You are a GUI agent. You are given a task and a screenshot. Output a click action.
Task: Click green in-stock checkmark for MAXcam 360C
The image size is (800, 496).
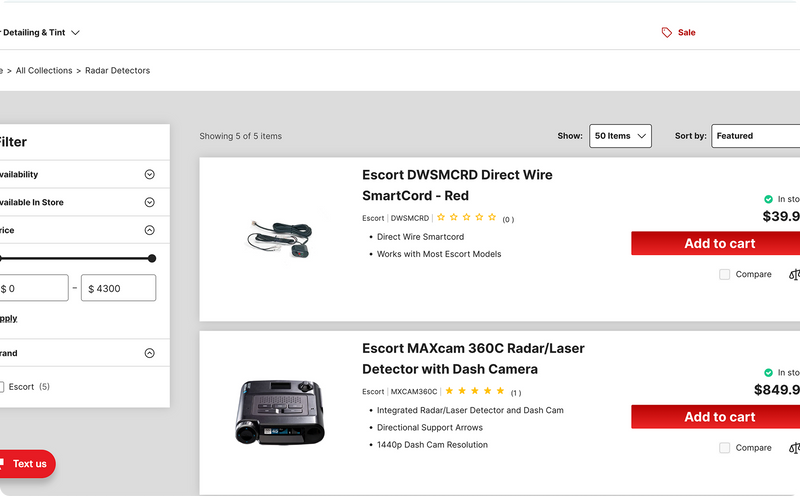[768, 372]
